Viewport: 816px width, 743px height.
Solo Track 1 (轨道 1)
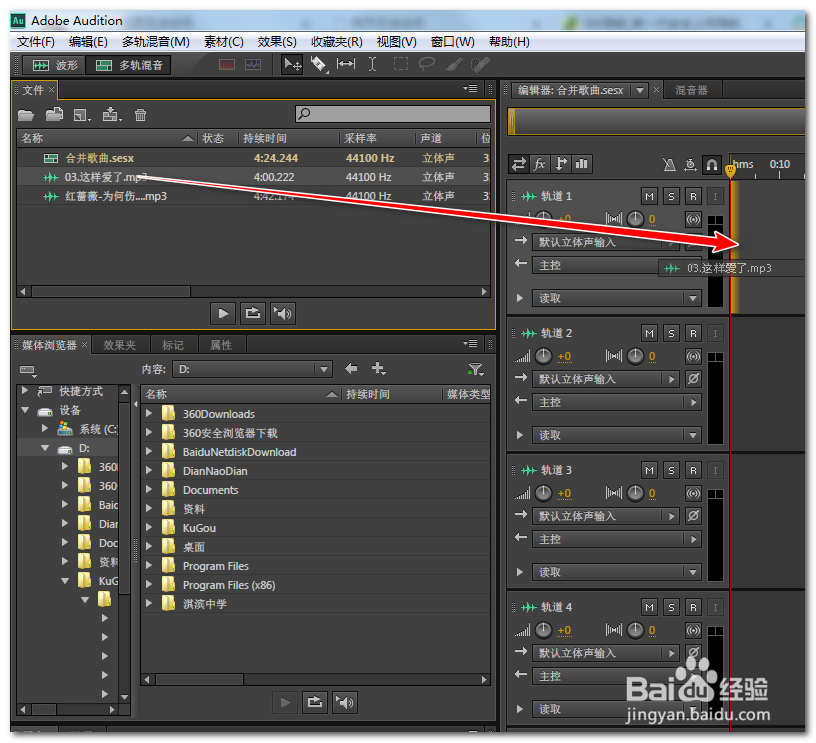[x=671, y=196]
